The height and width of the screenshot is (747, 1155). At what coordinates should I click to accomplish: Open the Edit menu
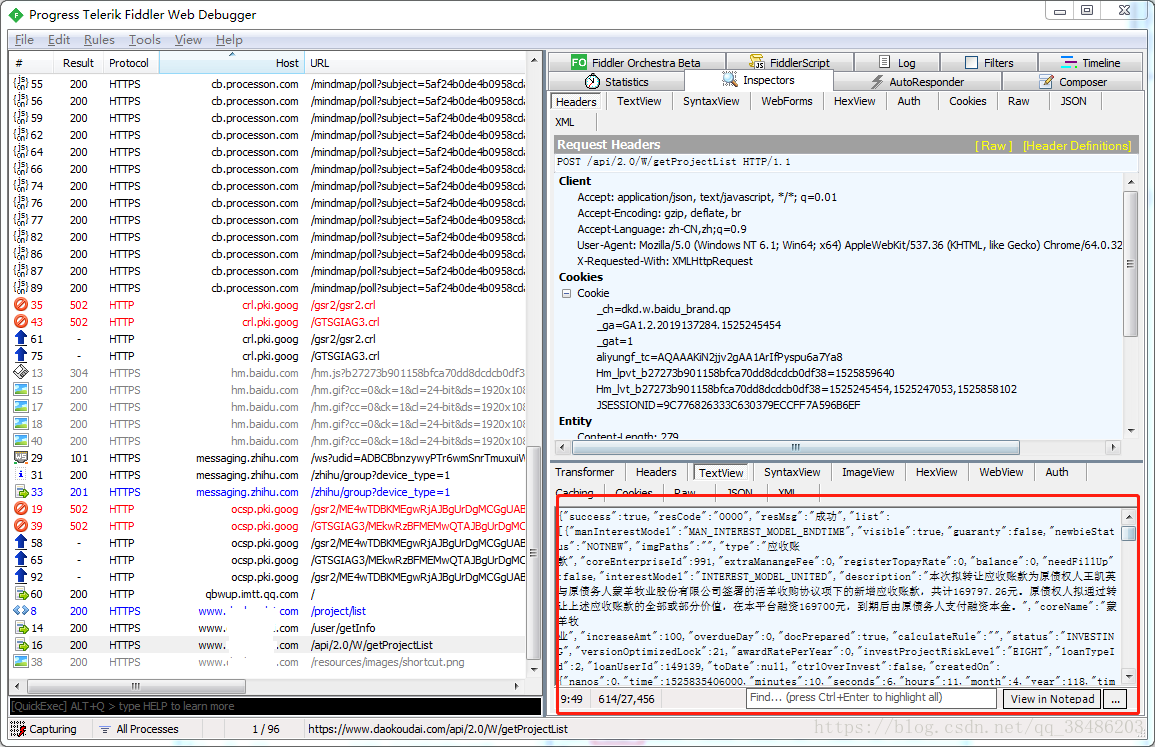coord(59,40)
